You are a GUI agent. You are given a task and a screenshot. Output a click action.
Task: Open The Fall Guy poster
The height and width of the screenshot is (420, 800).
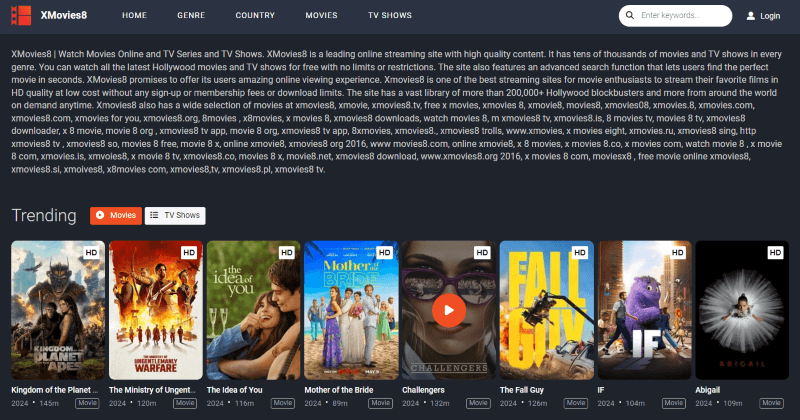pos(547,310)
